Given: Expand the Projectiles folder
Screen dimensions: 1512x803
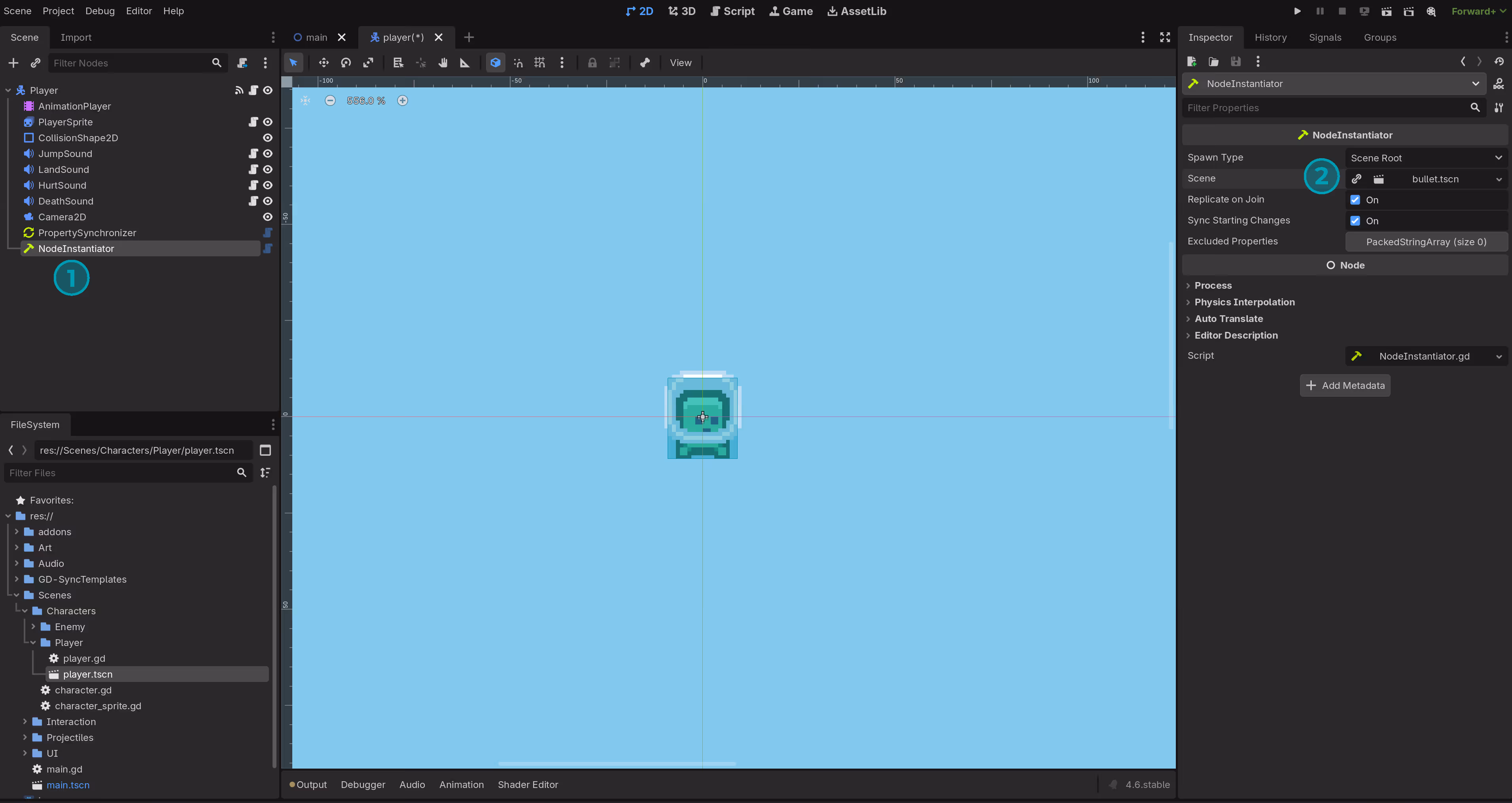Looking at the screenshot, I should (x=25, y=738).
